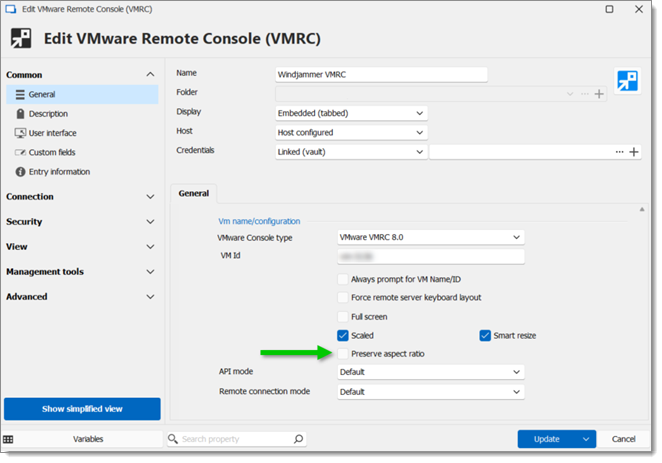Check Preserve aspect ratio
The image size is (662, 463).
point(343,354)
